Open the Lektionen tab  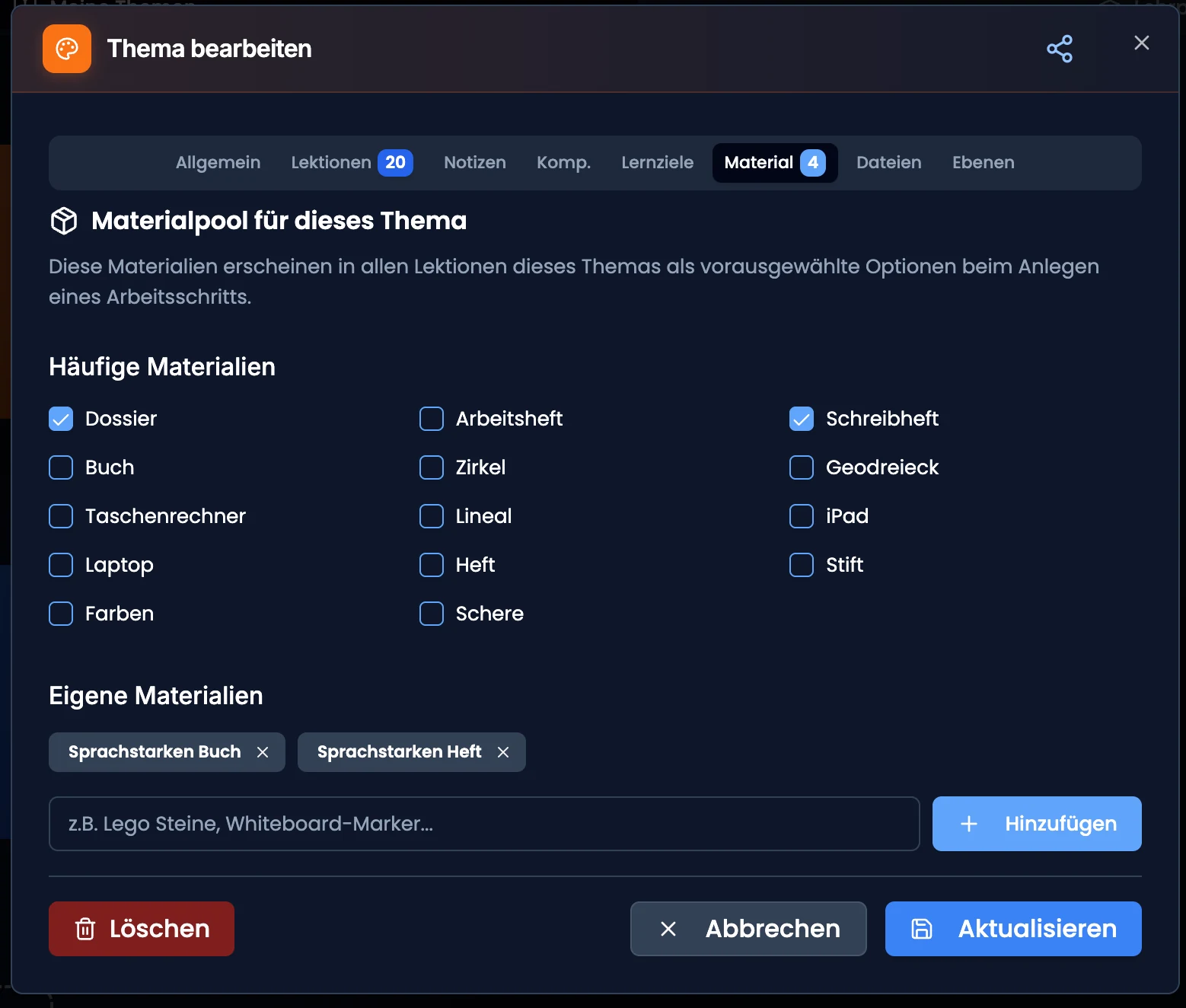pos(352,163)
